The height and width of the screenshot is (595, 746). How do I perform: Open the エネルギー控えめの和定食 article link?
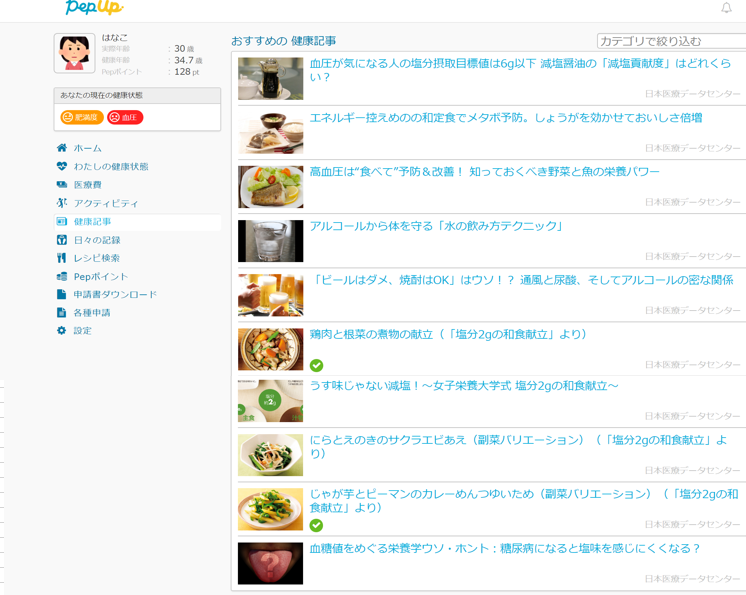pos(505,118)
